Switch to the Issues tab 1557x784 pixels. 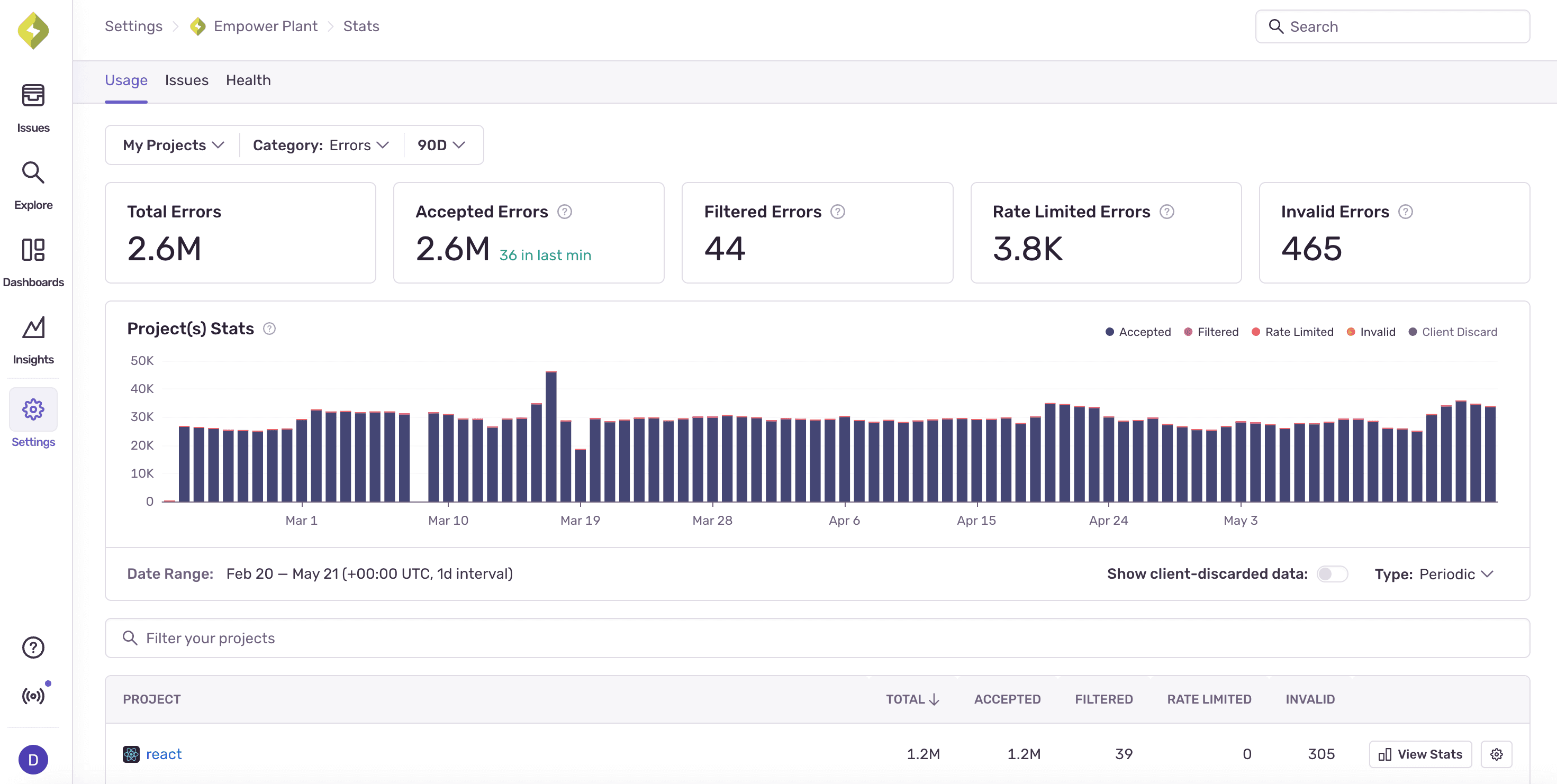coord(186,80)
